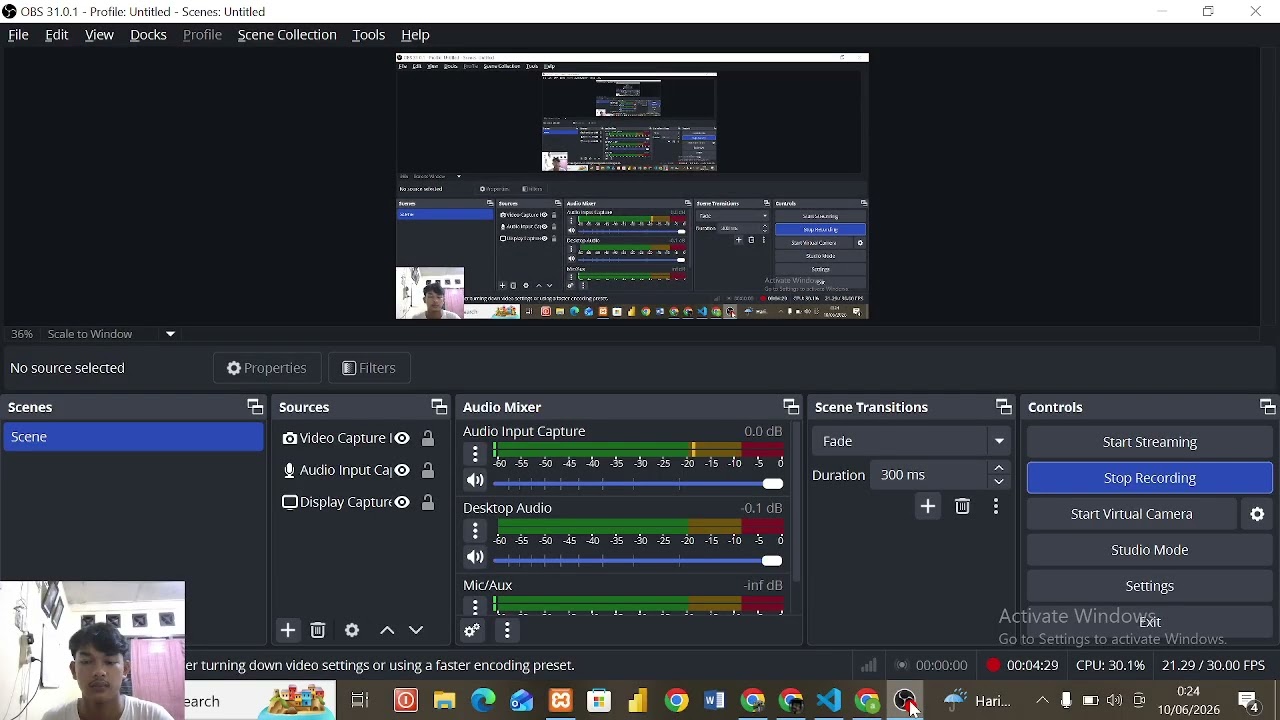Open Word from taskbar
Screen dimensions: 1280x720
(715, 701)
